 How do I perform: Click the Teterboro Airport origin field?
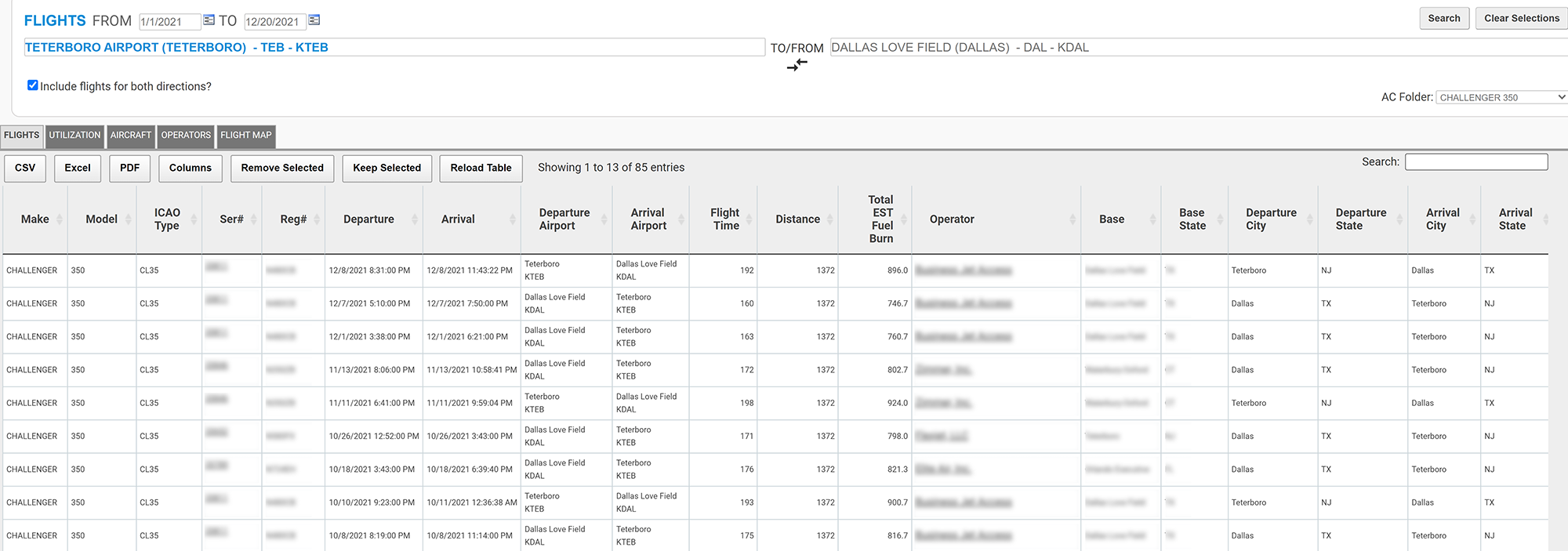click(x=394, y=47)
